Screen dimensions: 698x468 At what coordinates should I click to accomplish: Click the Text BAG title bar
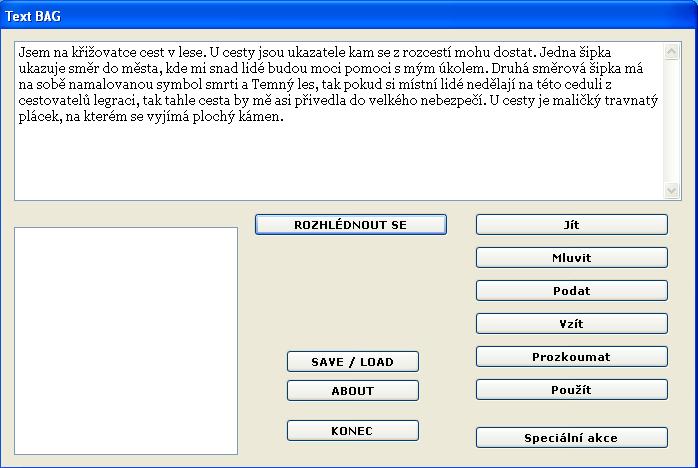click(349, 16)
